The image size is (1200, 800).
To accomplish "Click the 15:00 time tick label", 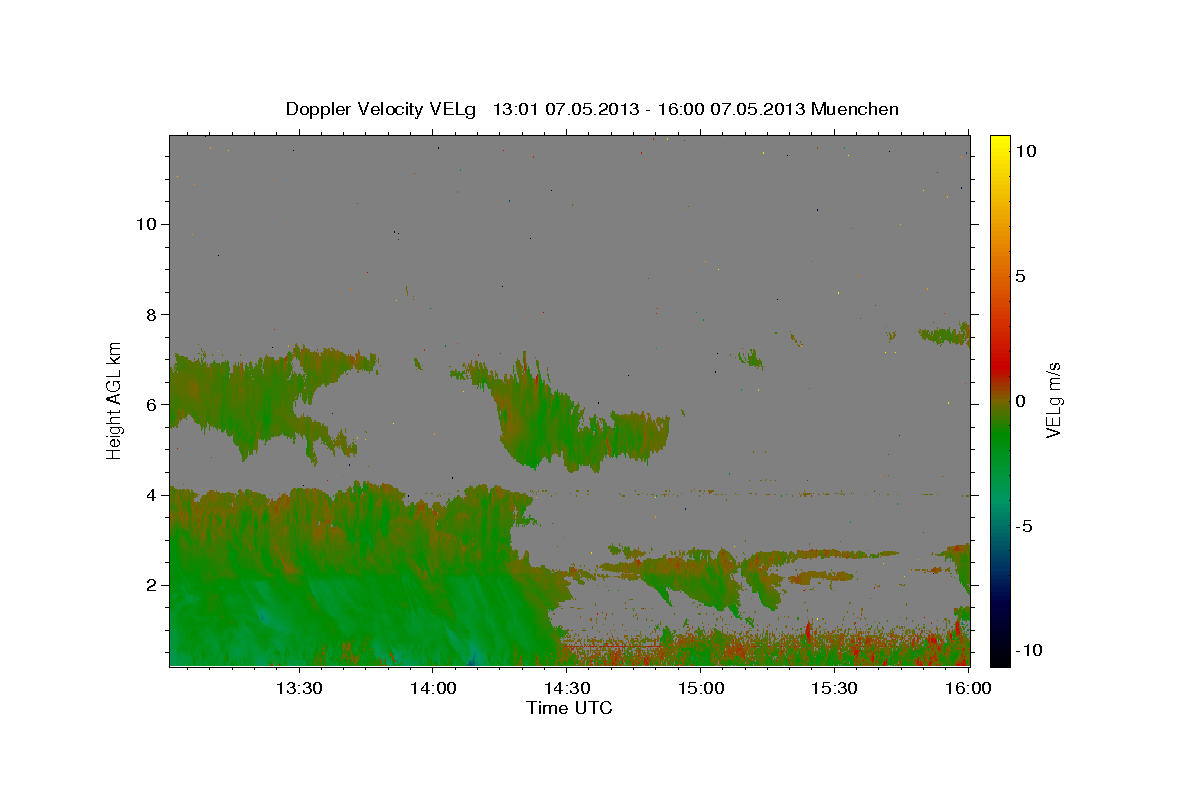I will 701,688.
